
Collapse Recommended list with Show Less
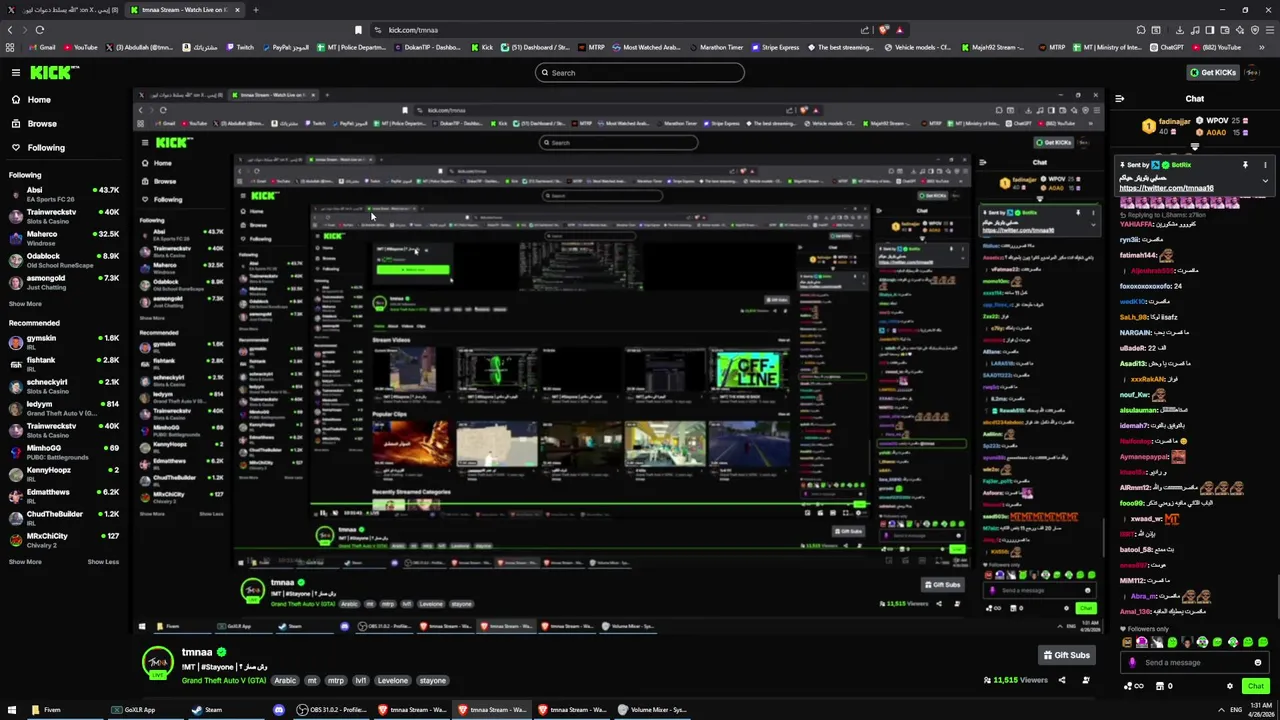[103, 562]
